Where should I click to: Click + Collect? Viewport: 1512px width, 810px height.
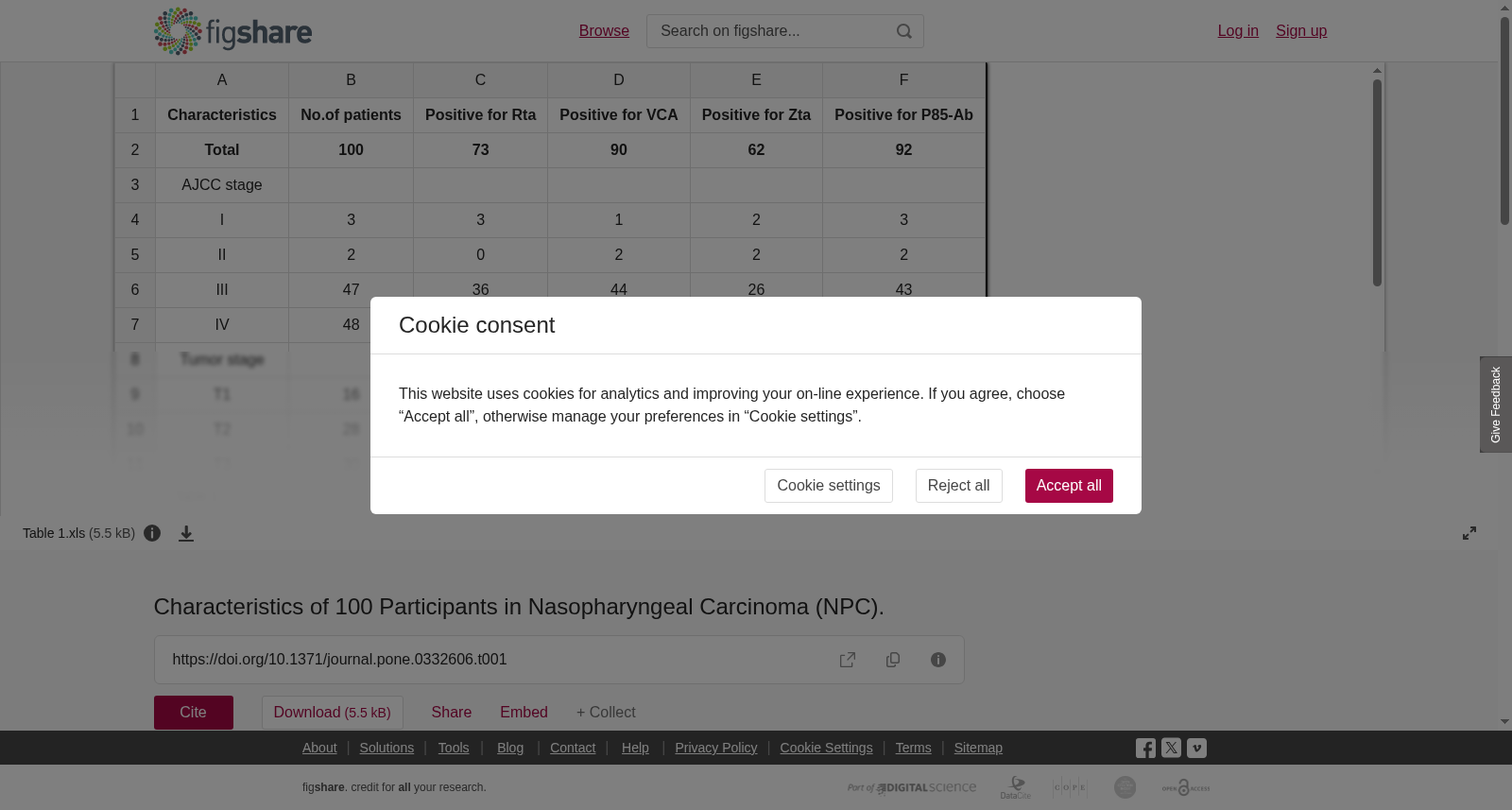(x=606, y=713)
